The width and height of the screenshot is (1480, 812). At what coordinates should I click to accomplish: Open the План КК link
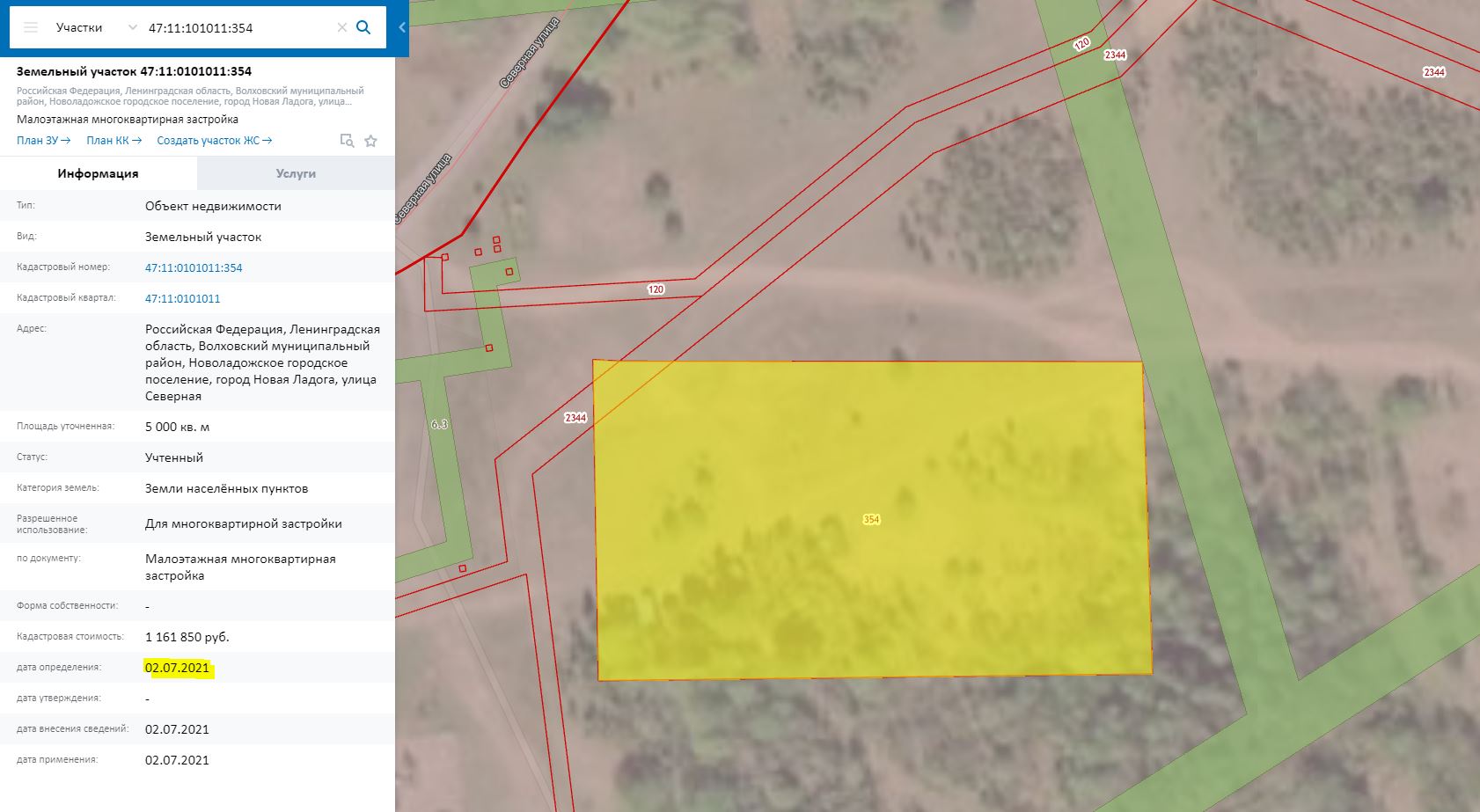coord(114,141)
